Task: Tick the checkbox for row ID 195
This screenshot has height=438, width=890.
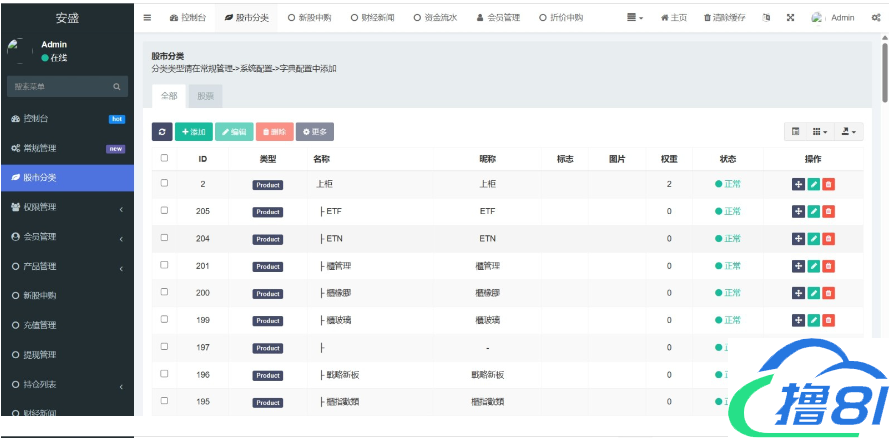Action: click(164, 401)
